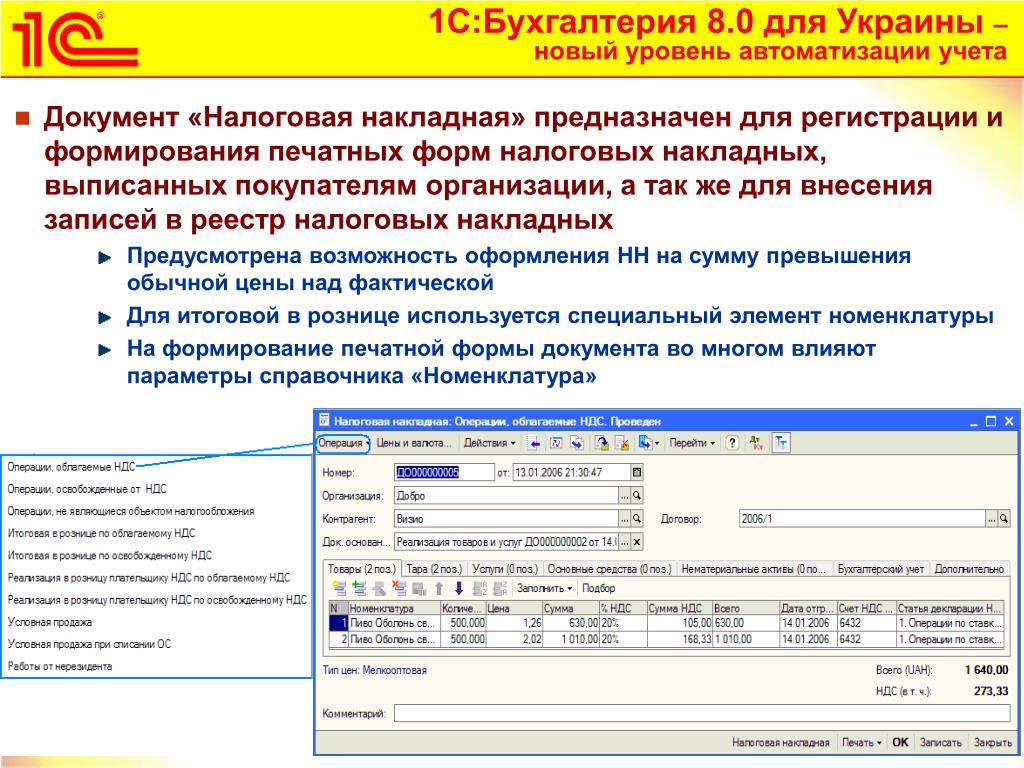Switch to Дополнительно tab
This screenshot has width=1024, height=768.
pyautogui.click(x=968, y=569)
